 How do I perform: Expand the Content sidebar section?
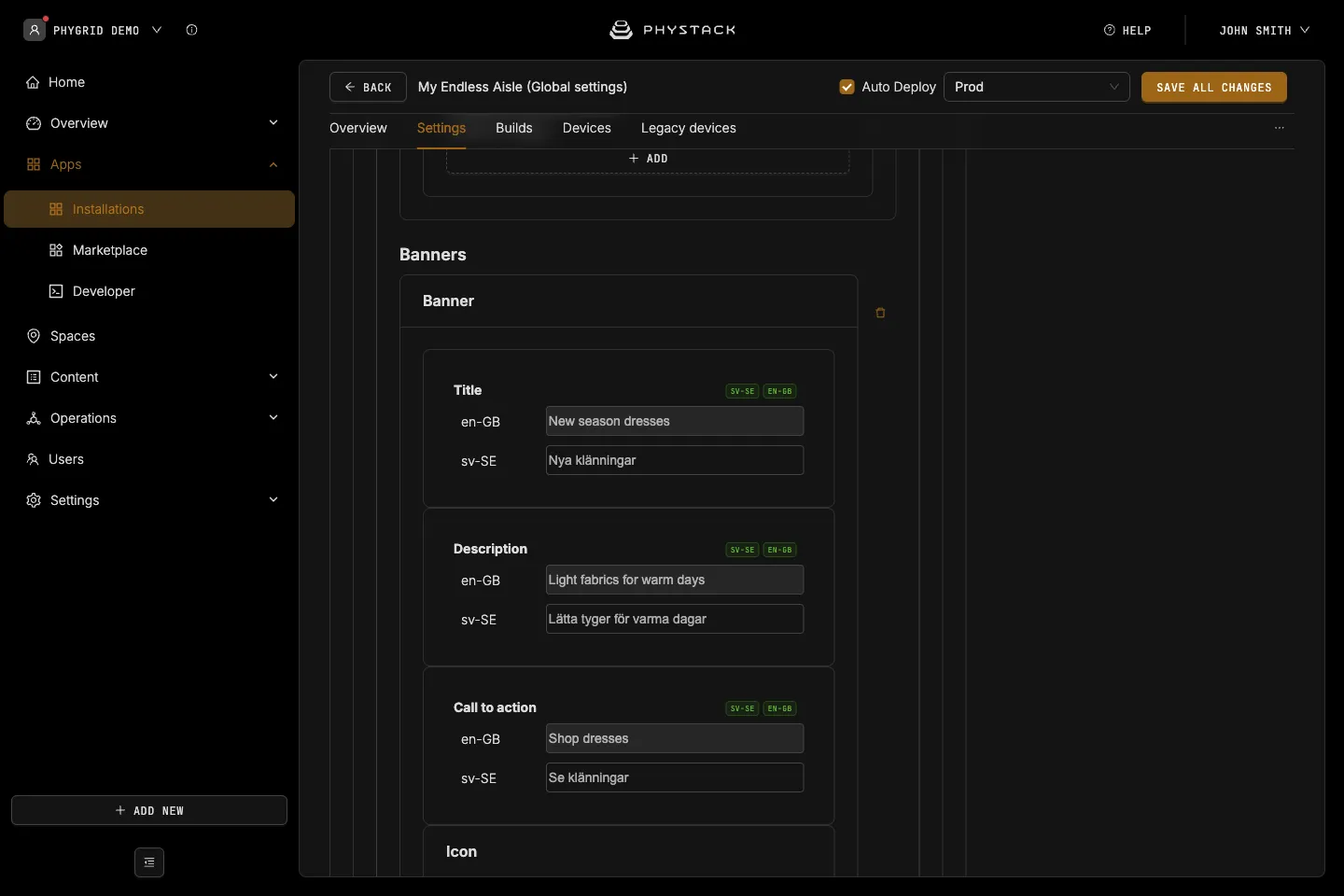[273, 377]
